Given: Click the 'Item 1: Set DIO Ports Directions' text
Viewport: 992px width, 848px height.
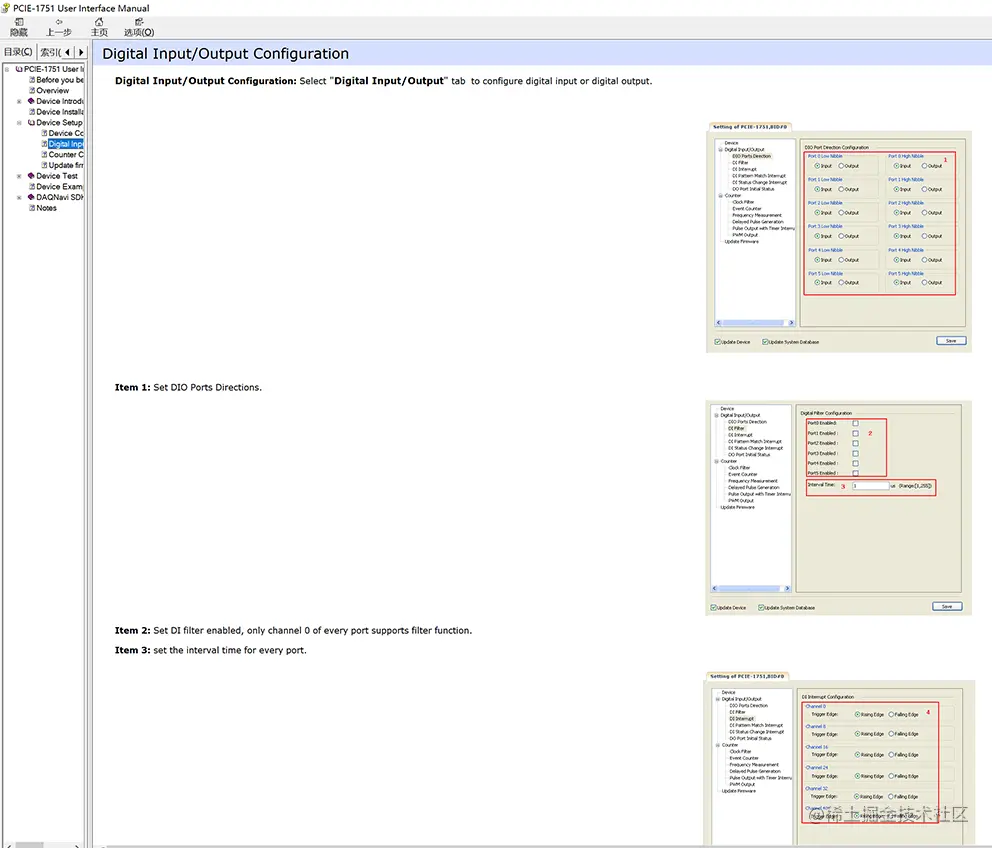Looking at the screenshot, I should (x=188, y=387).
